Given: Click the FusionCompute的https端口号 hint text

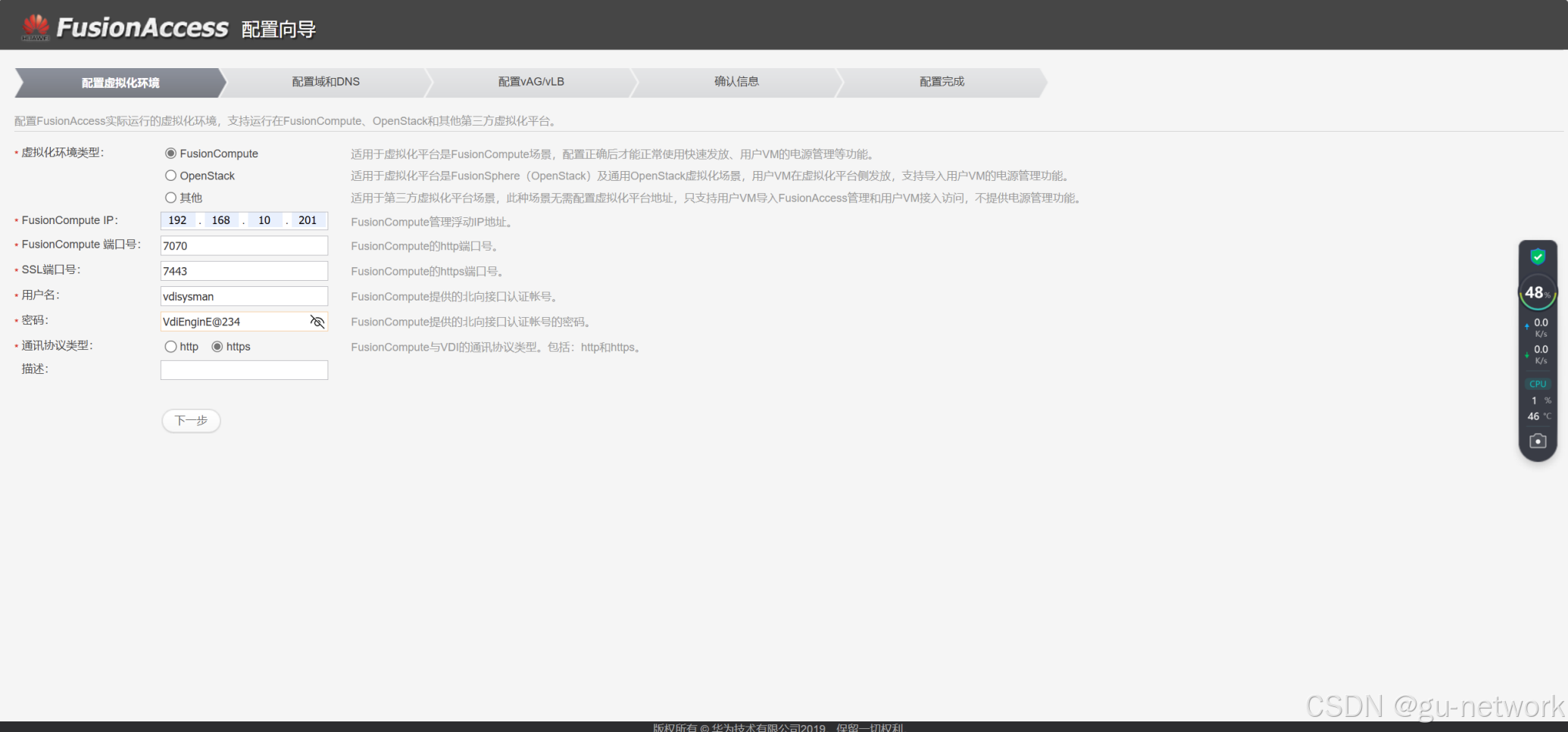Looking at the screenshot, I should coord(428,272).
